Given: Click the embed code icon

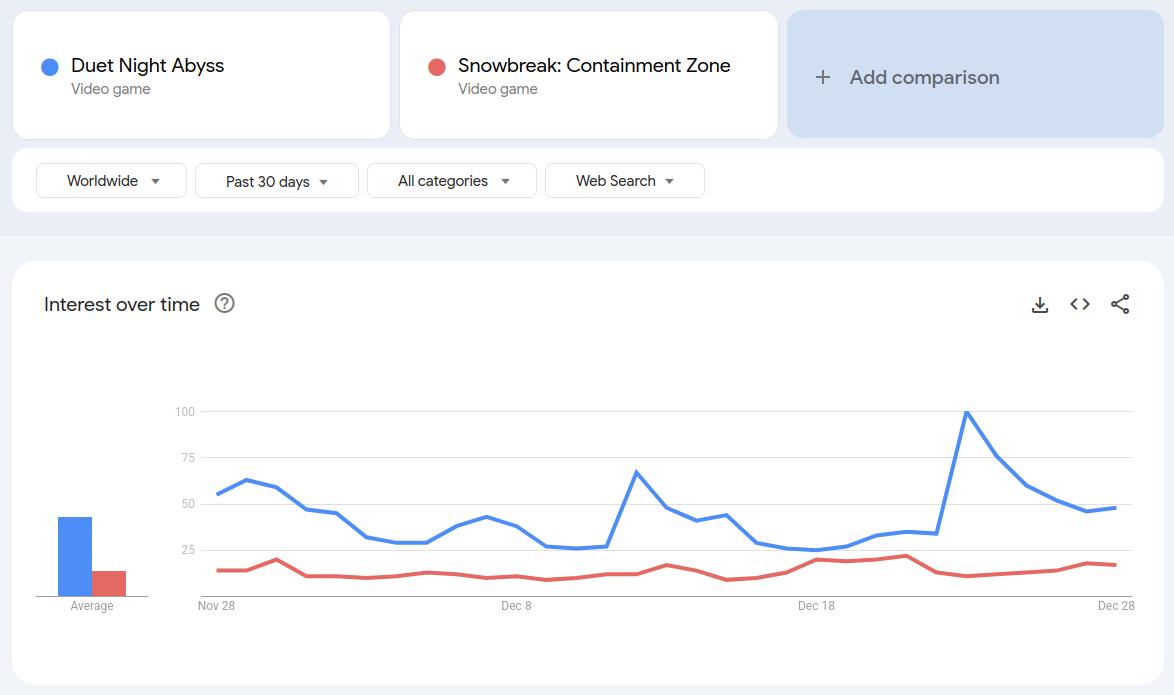Looking at the screenshot, I should click(x=1080, y=304).
